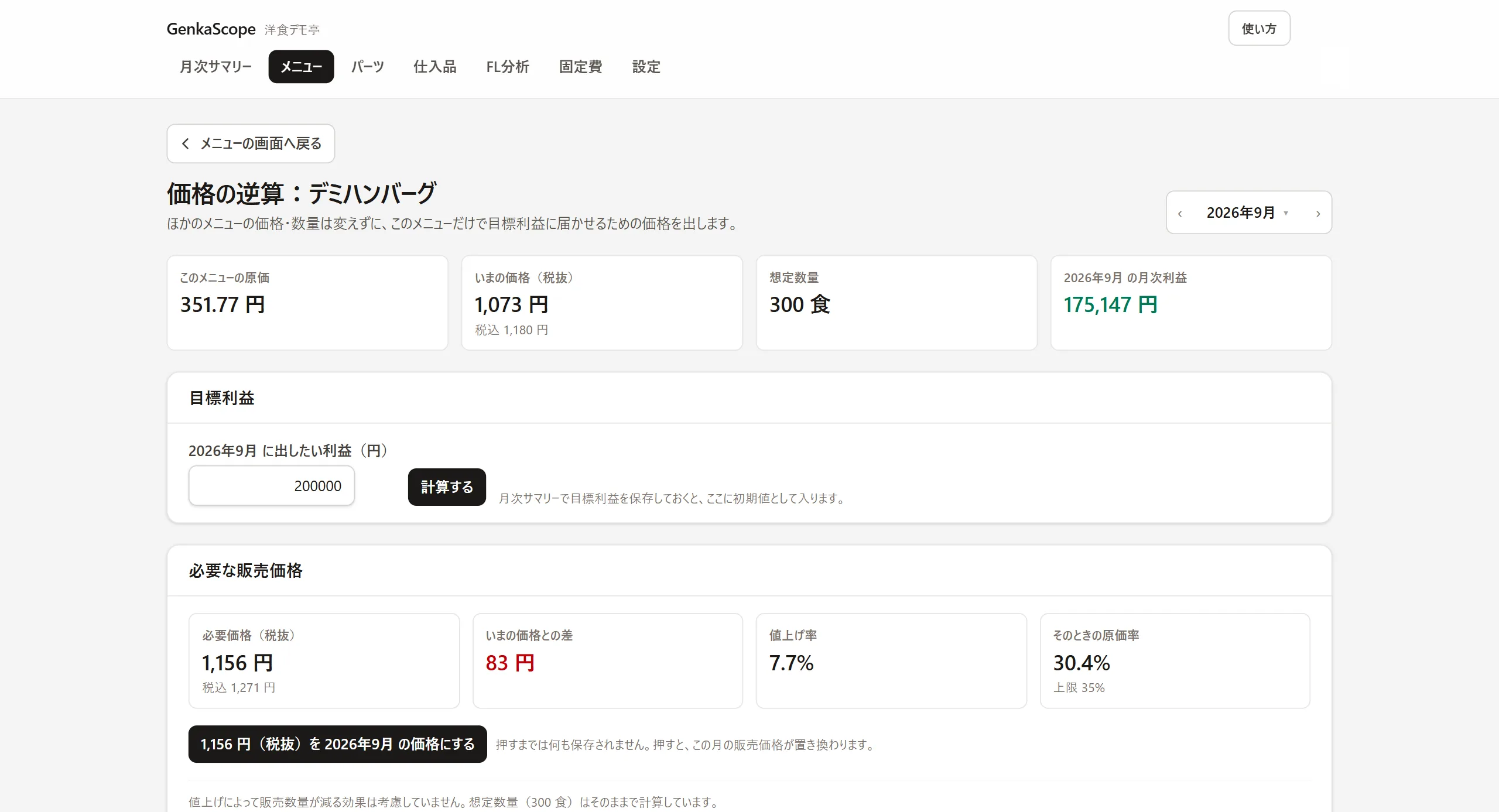
Task: Click the 税込 1,180 円 text
Action: 511,330
